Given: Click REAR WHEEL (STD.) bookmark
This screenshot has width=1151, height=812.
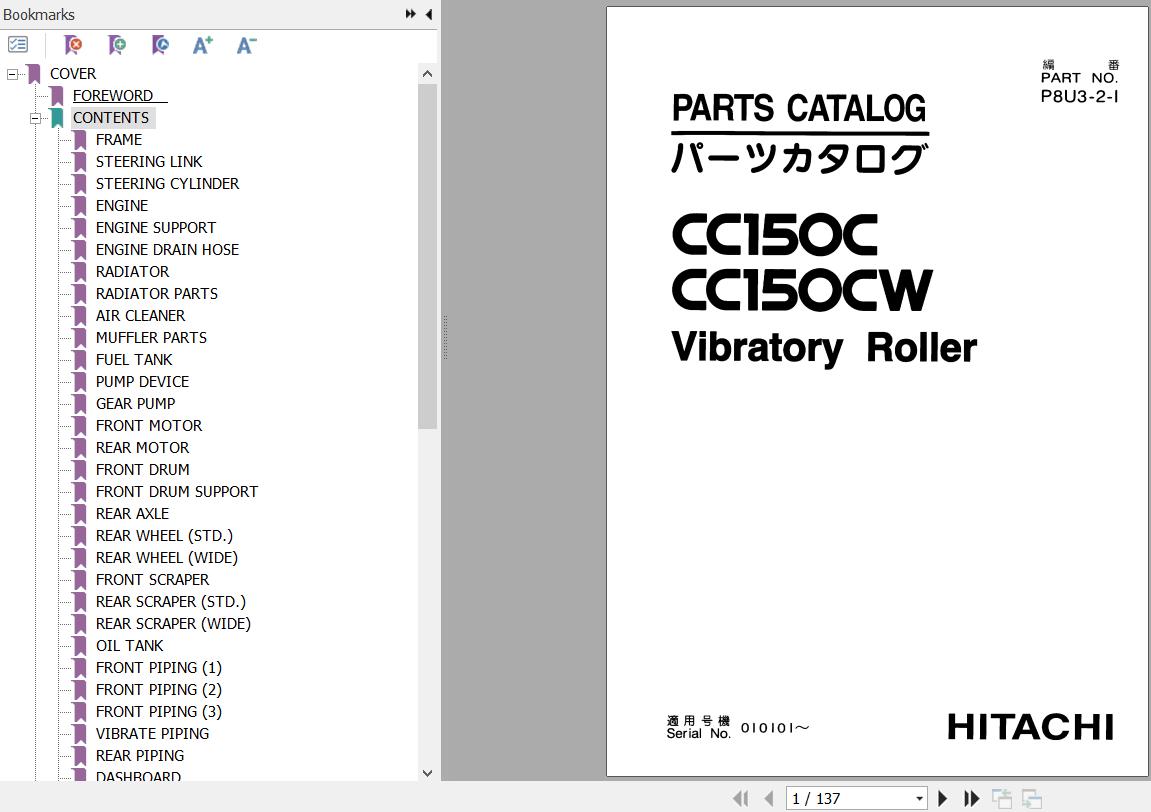Looking at the screenshot, I should [x=164, y=536].
